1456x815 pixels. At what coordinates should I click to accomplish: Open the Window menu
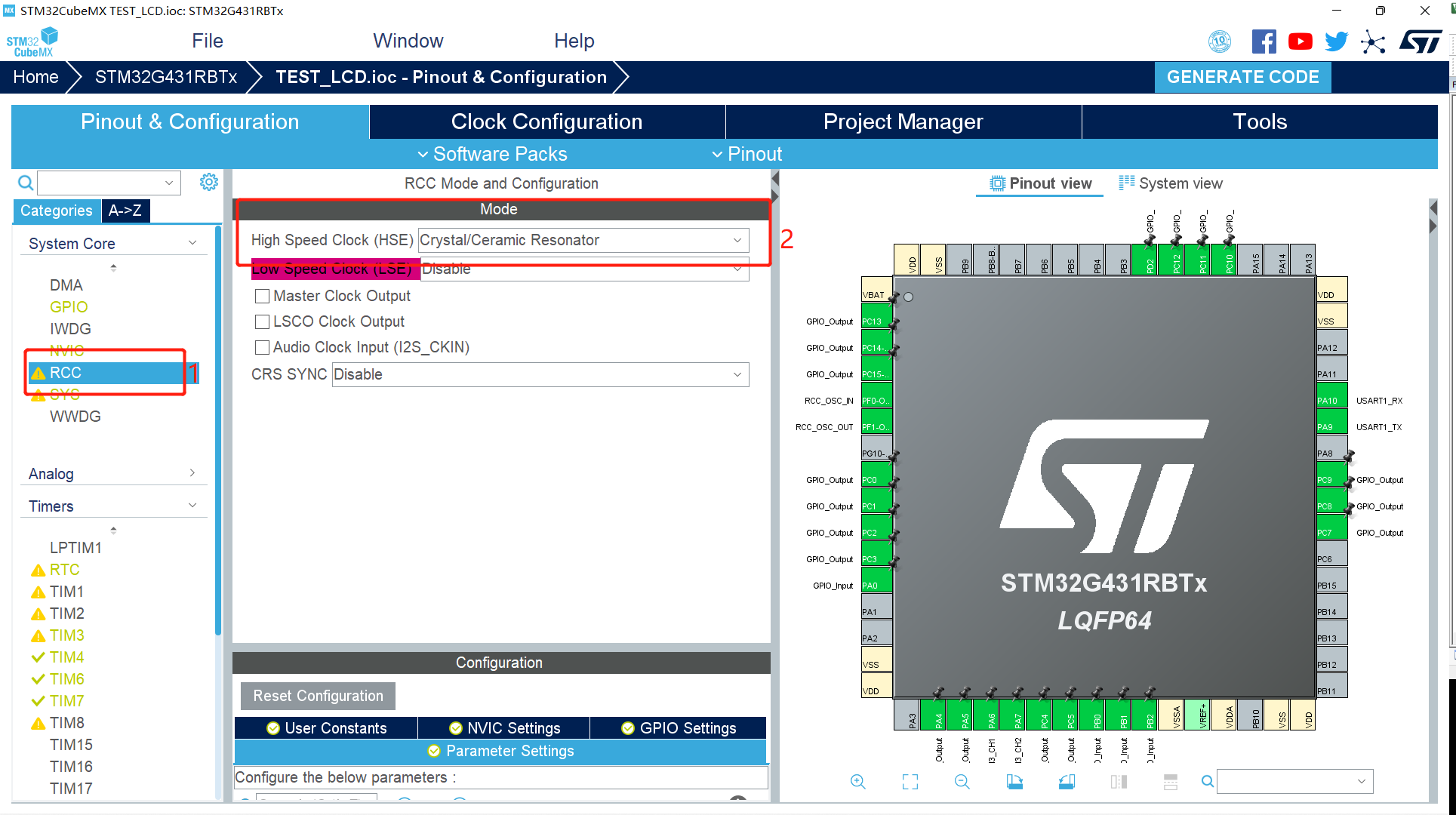pyautogui.click(x=408, y=41)
